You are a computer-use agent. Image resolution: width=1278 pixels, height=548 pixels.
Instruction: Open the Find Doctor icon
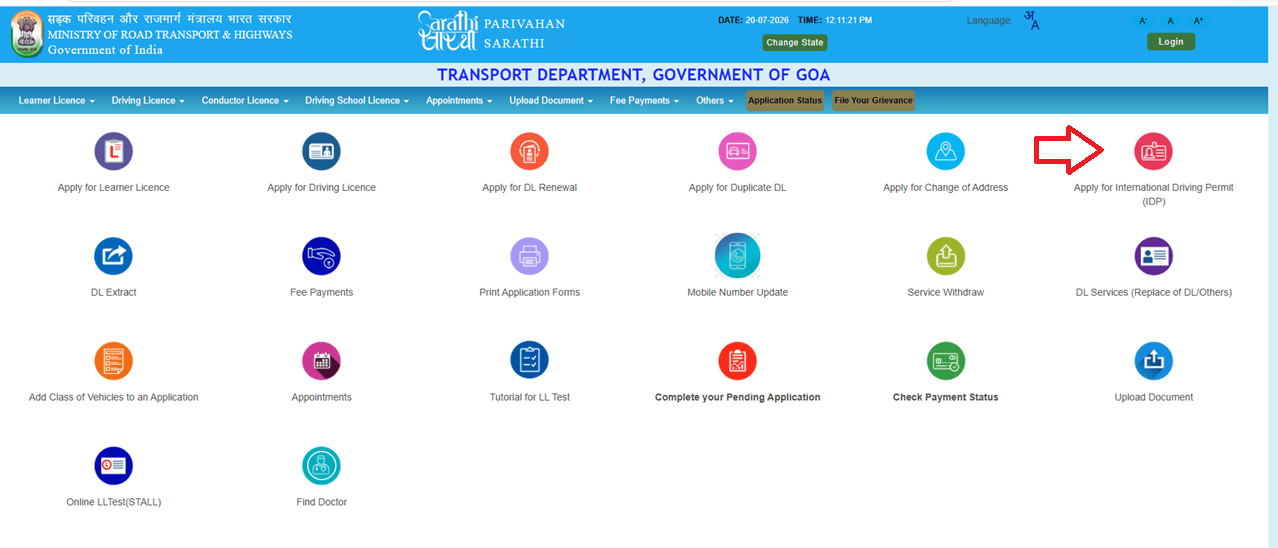tap(321, 466)
